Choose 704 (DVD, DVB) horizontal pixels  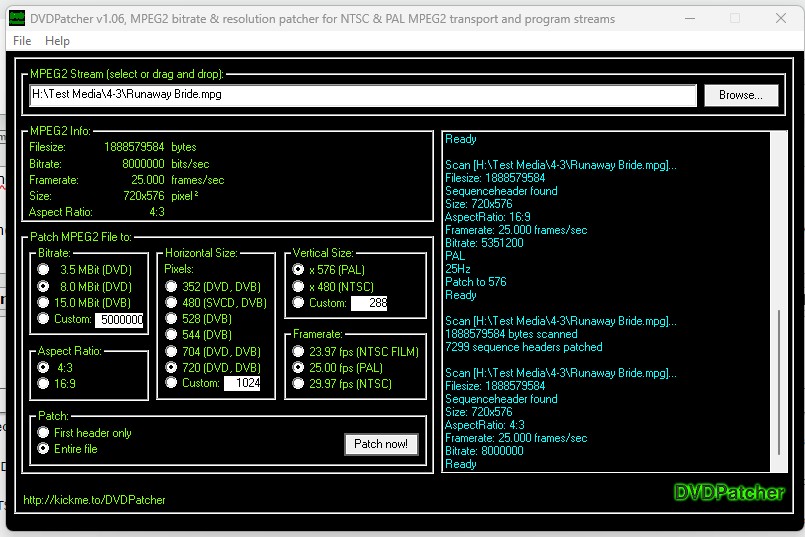171,351
